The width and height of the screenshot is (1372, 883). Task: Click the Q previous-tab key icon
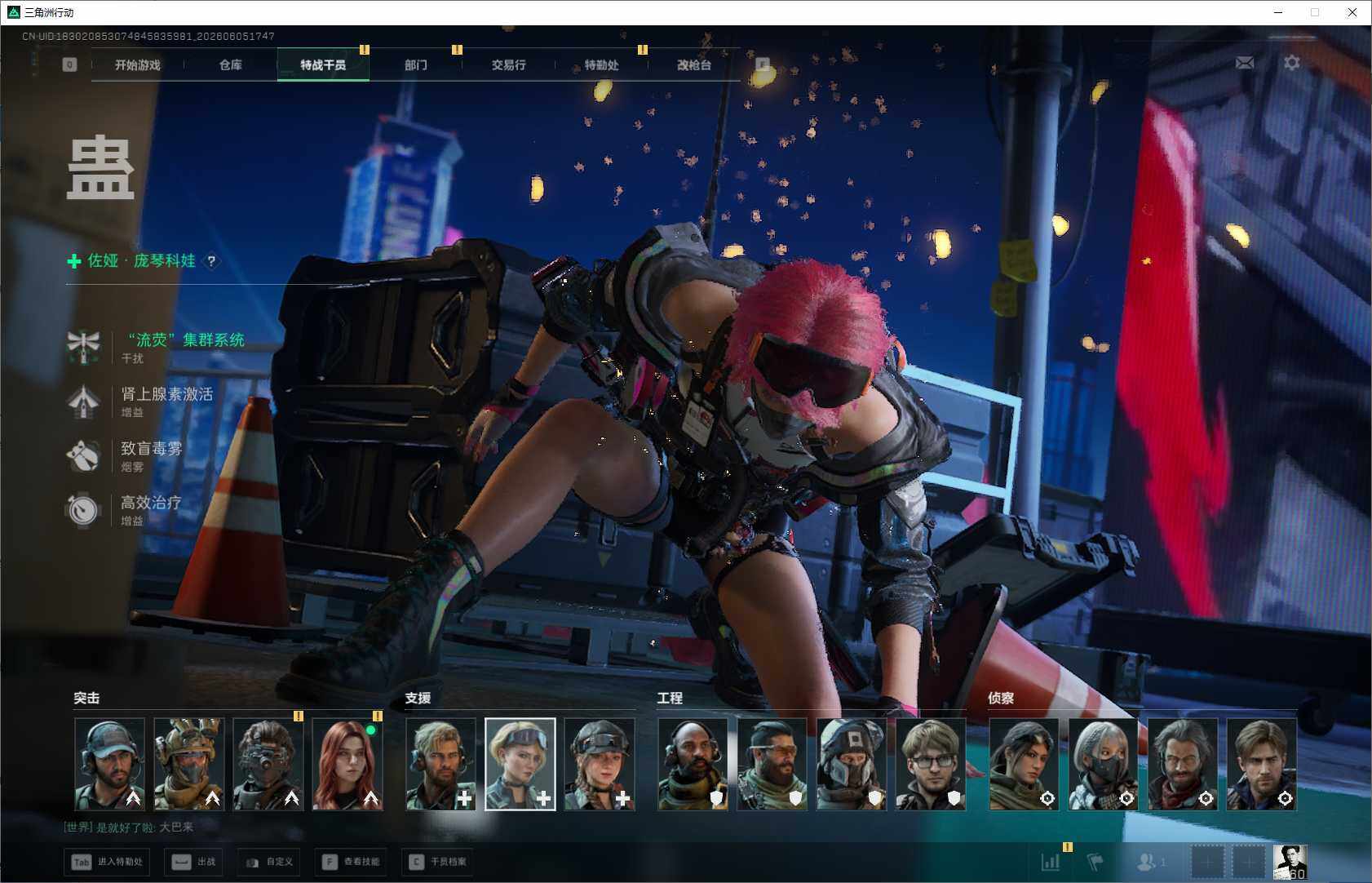(70, 64)
